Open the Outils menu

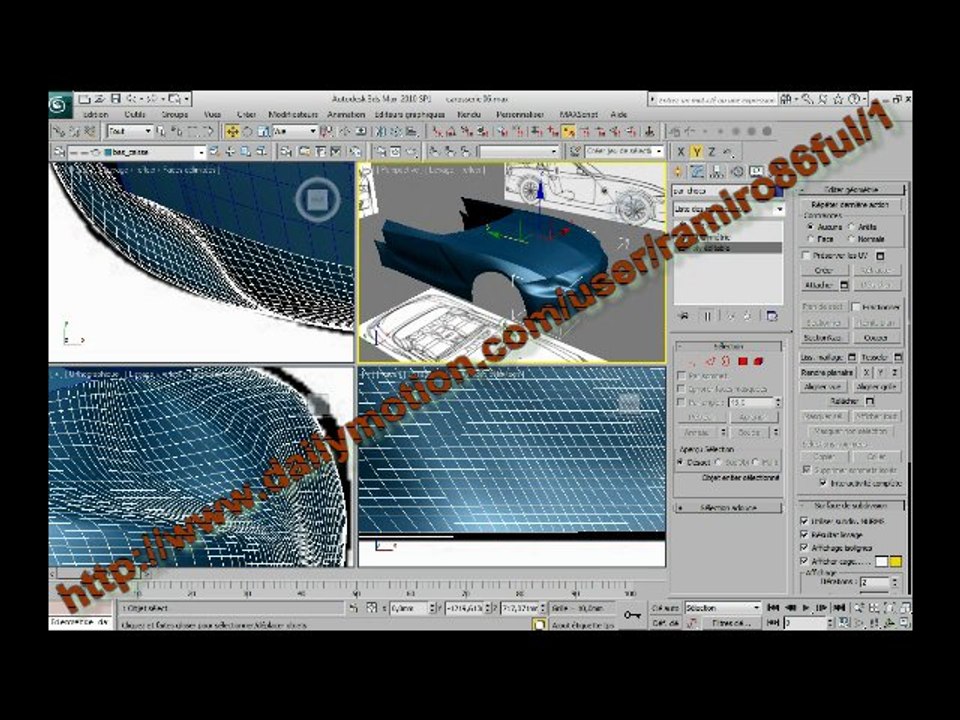click(135, 114)
